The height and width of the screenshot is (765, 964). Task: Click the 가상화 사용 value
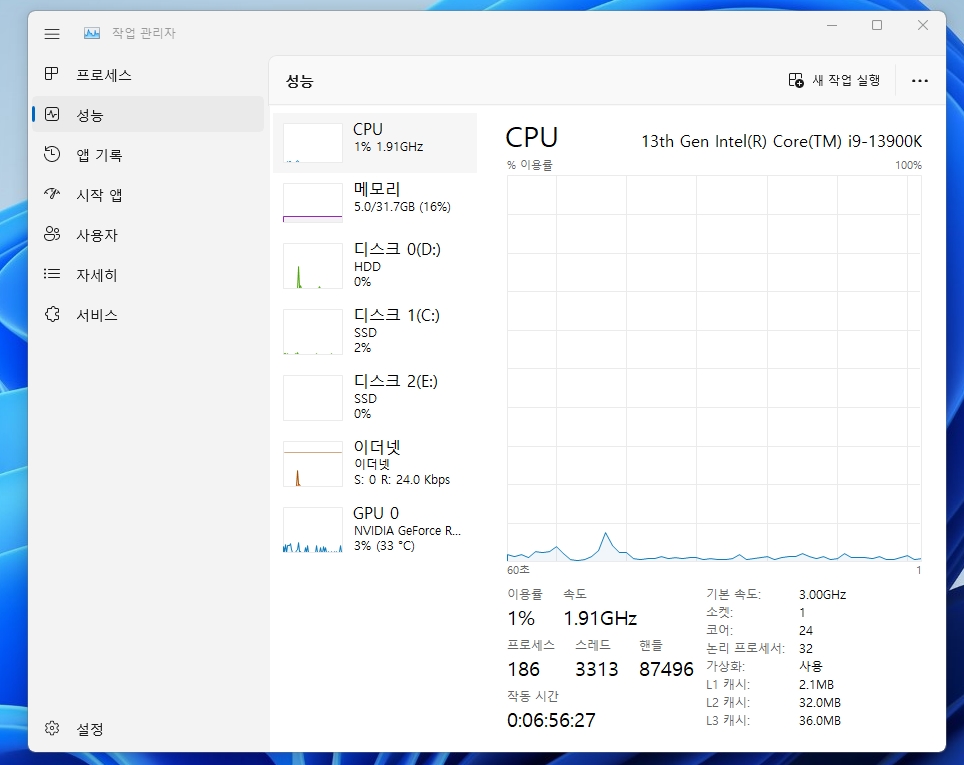tap(811, 666)
